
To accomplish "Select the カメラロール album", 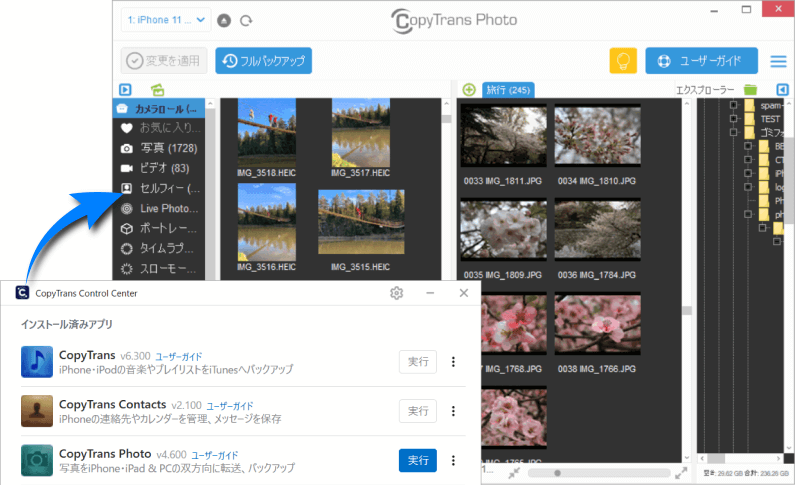I will (159, 108).
